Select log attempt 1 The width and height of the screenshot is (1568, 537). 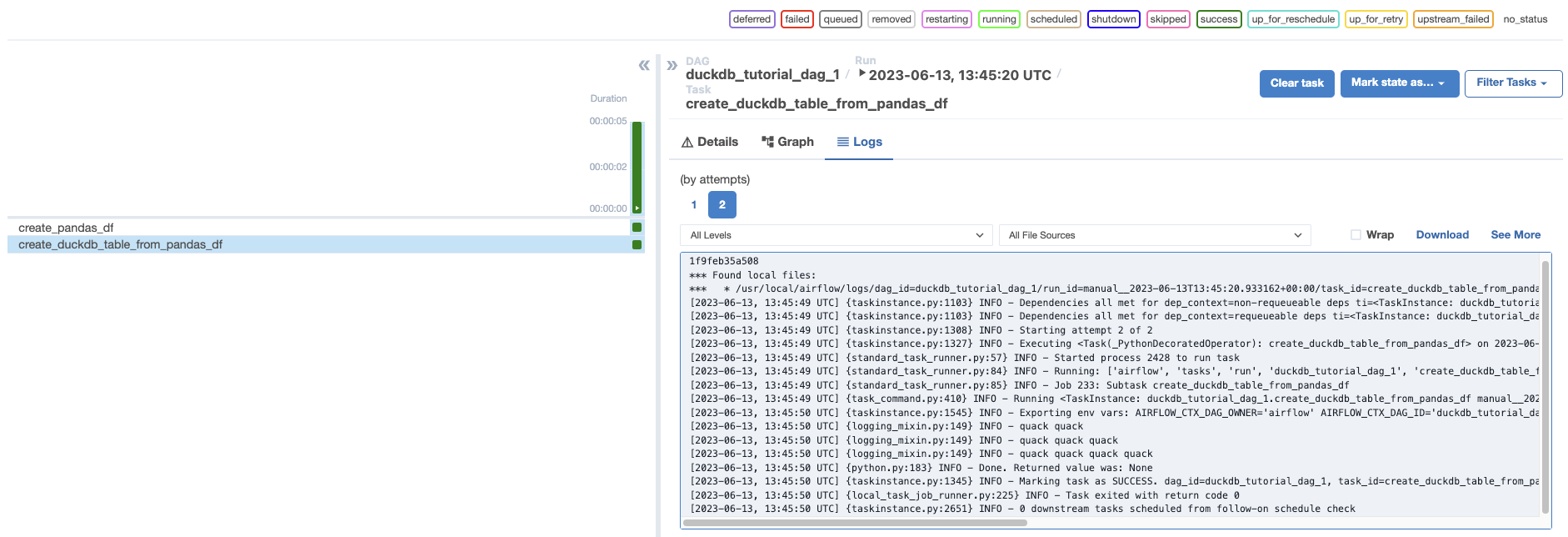coord(693,204)
